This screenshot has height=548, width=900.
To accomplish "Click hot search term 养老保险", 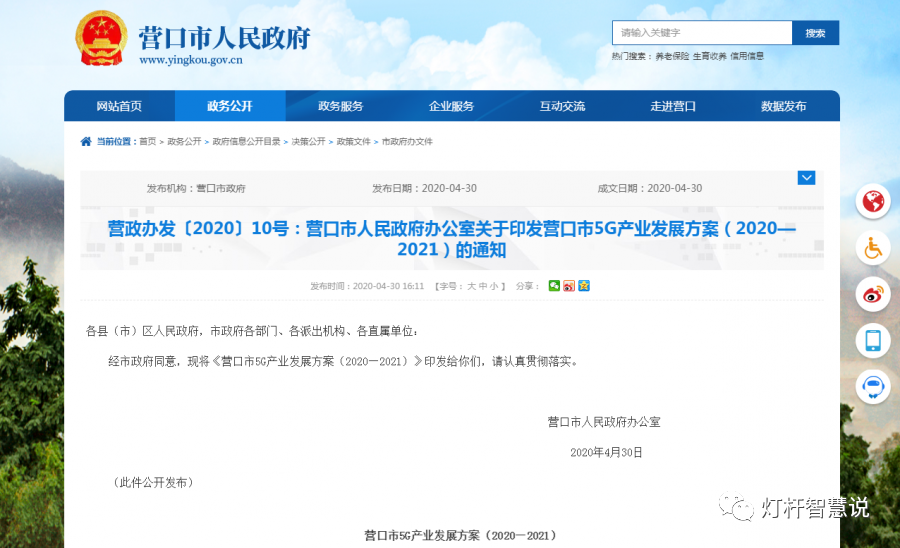I will [672, 56].
